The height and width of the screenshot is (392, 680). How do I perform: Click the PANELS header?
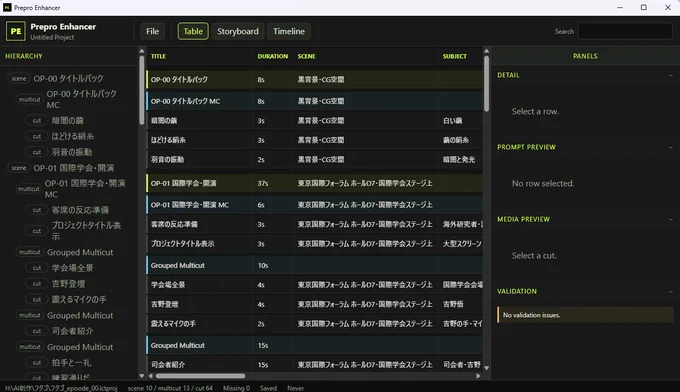(585, 56)
